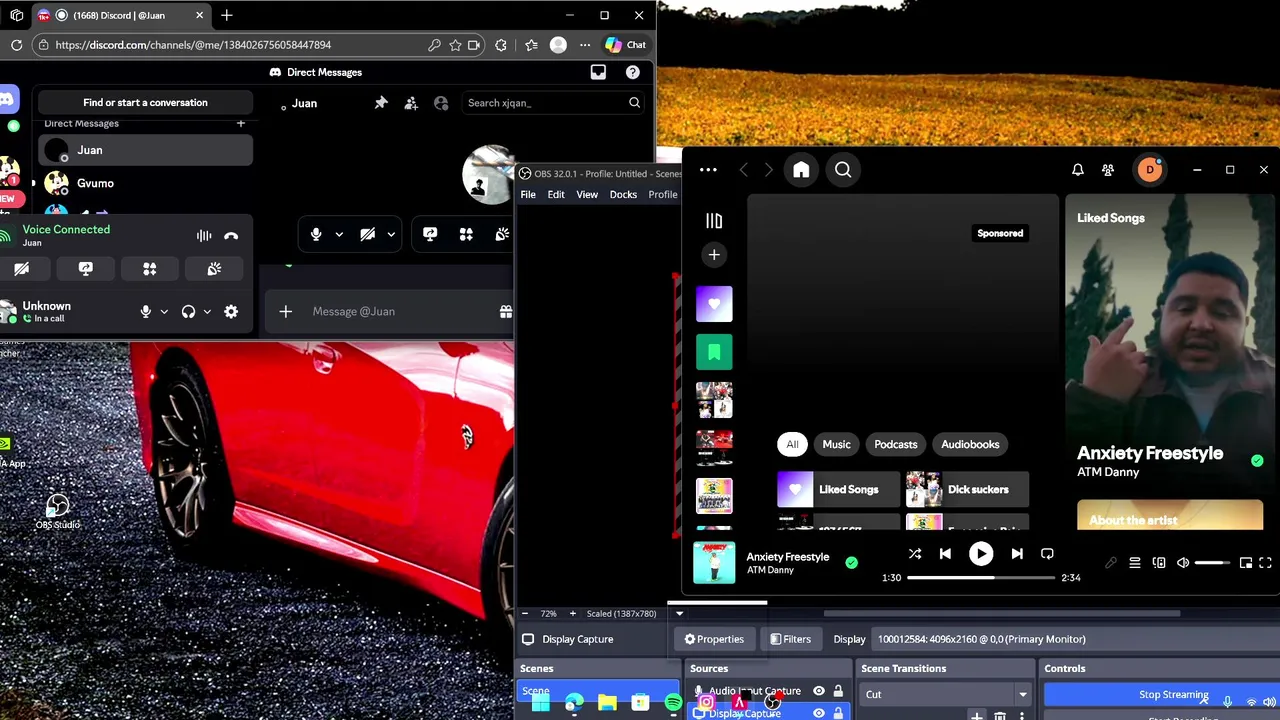Viewport: 1280px width, 720px height.
Task: Open OBS preview scaling dropdown arrow
Action: (679, 613)
